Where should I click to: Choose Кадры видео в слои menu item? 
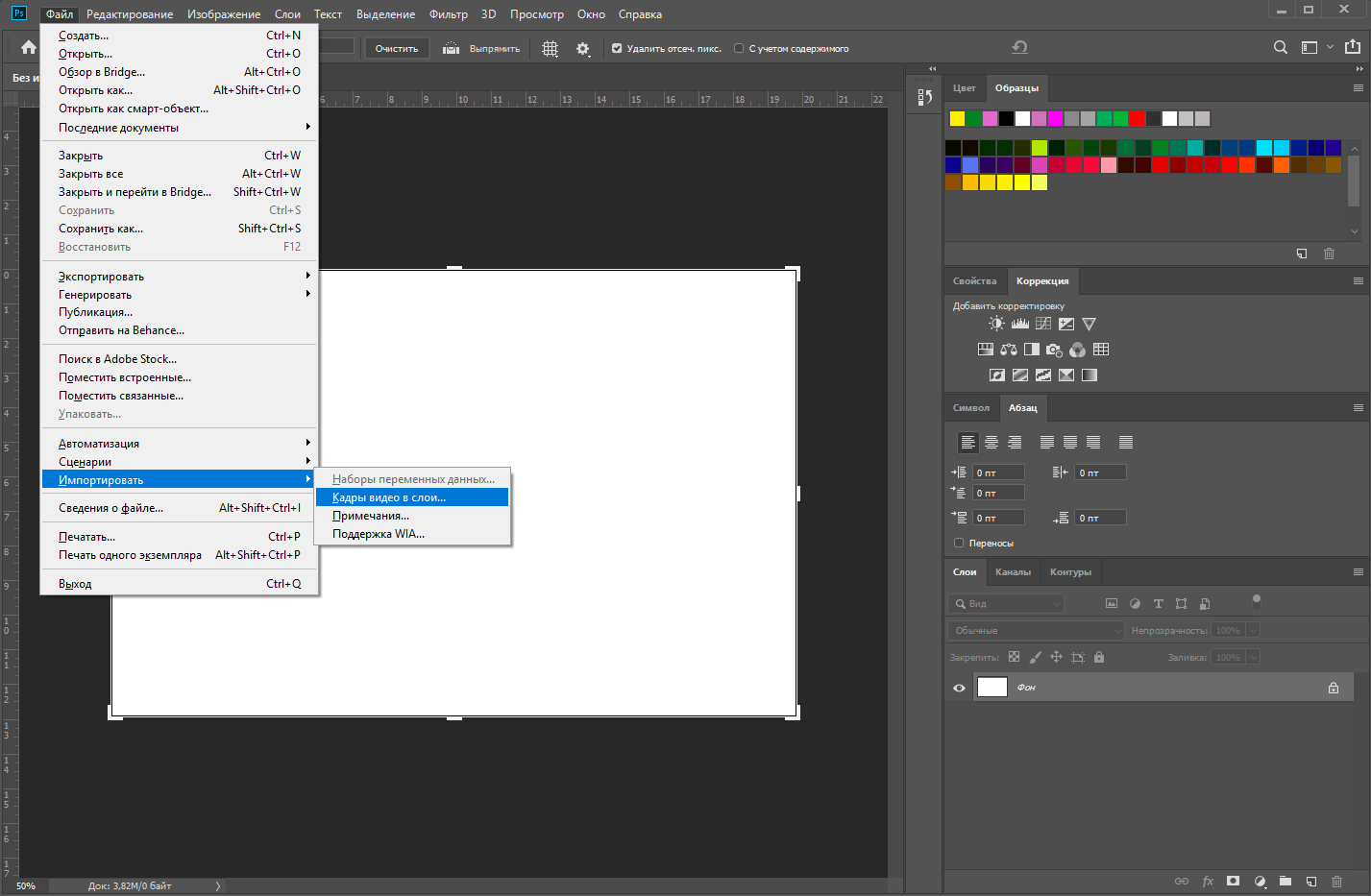coord(412,497)
